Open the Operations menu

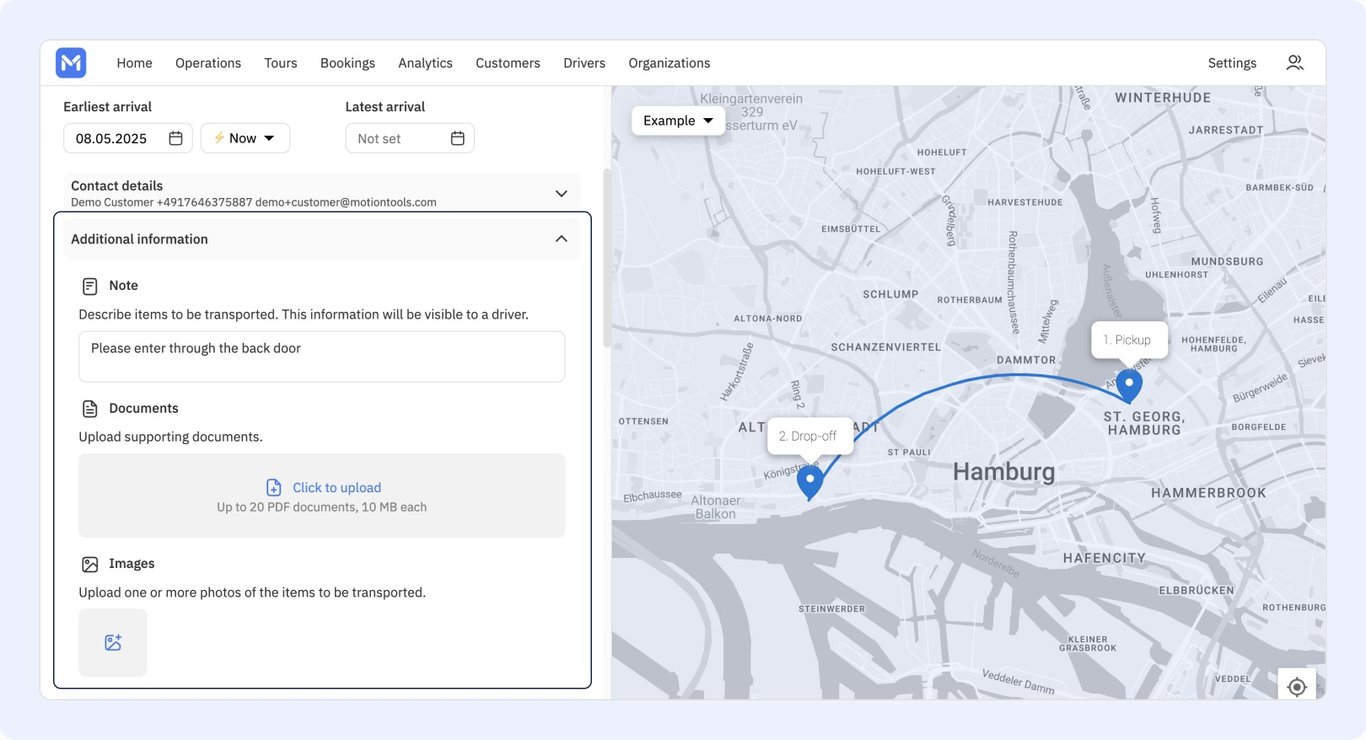208,63
